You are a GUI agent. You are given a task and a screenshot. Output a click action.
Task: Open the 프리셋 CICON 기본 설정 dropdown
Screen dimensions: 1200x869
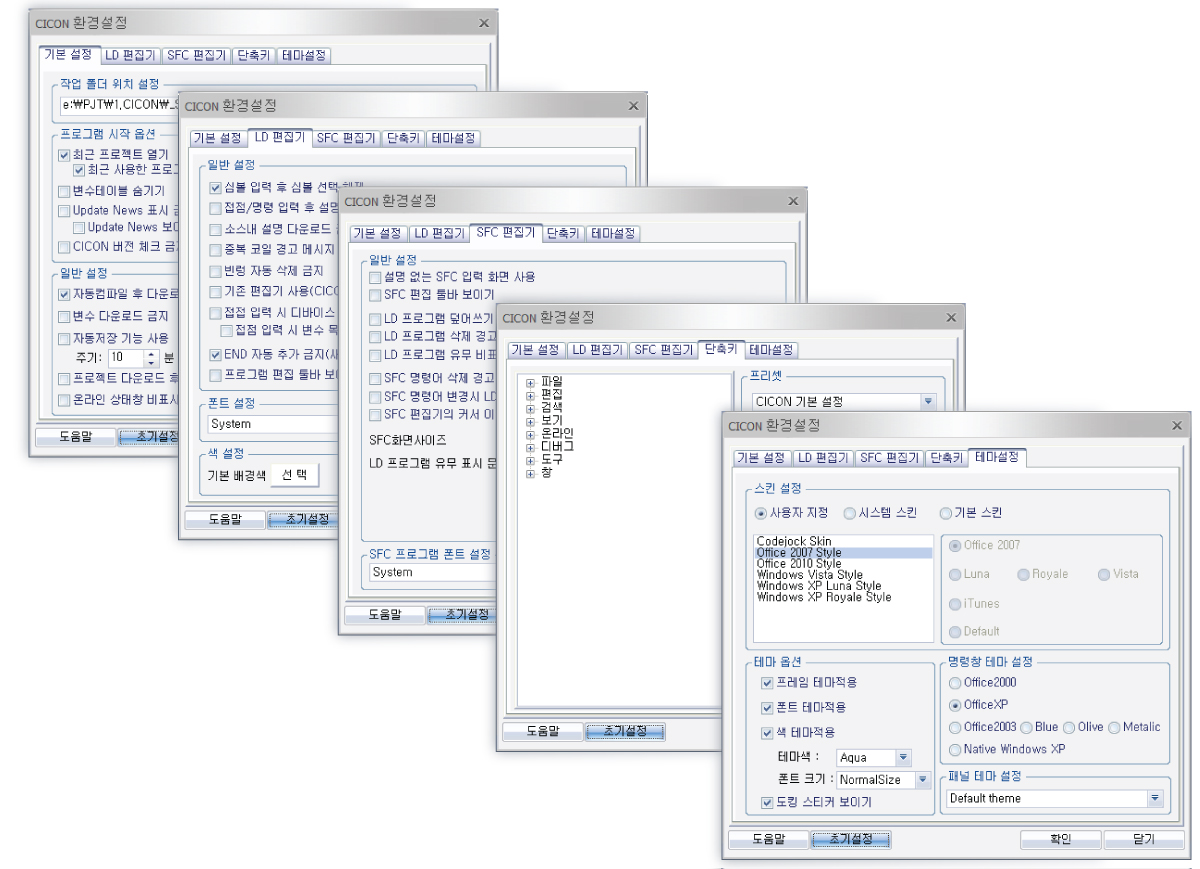point(928,401)
